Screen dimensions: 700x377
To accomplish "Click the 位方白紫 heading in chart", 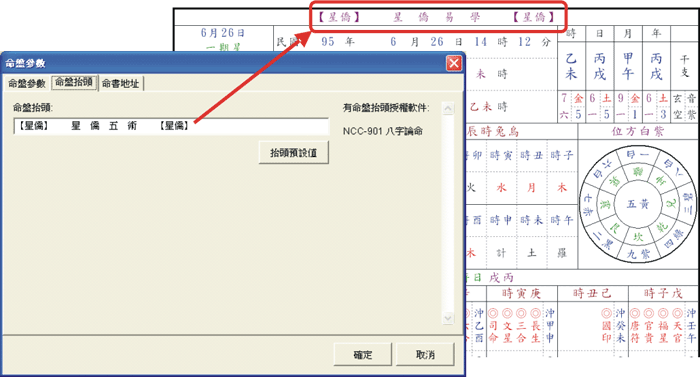I will pyautogui.click(x=638, y=131).
